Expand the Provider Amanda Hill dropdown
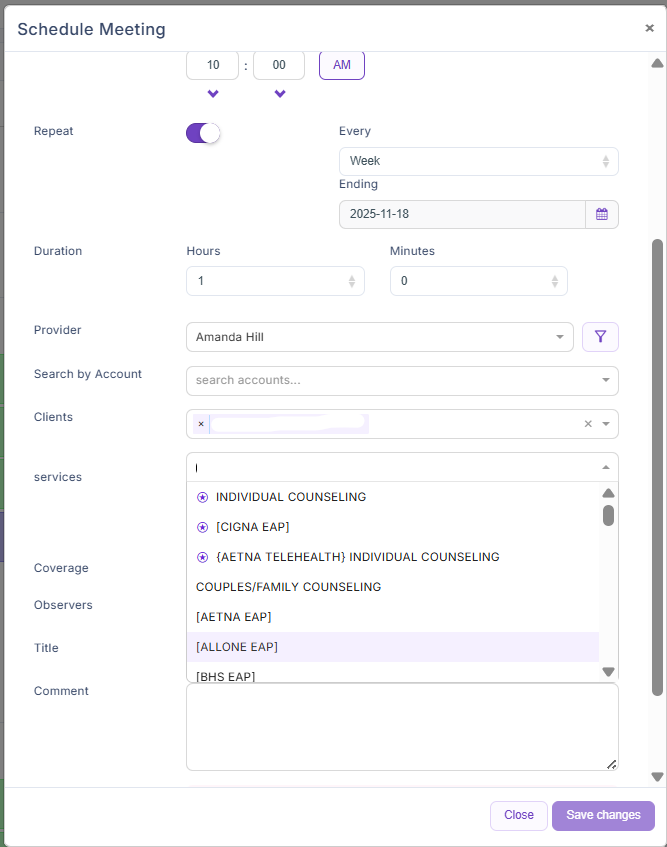The width and height of the screenshot is (667, 847). click(379, 337)
